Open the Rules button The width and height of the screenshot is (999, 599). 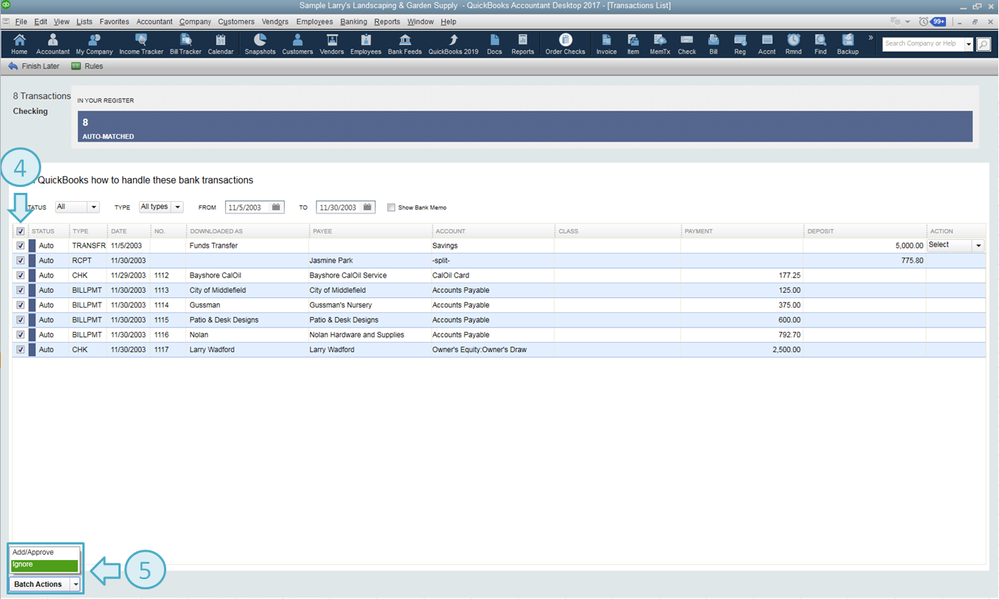(x=87, y=66)
